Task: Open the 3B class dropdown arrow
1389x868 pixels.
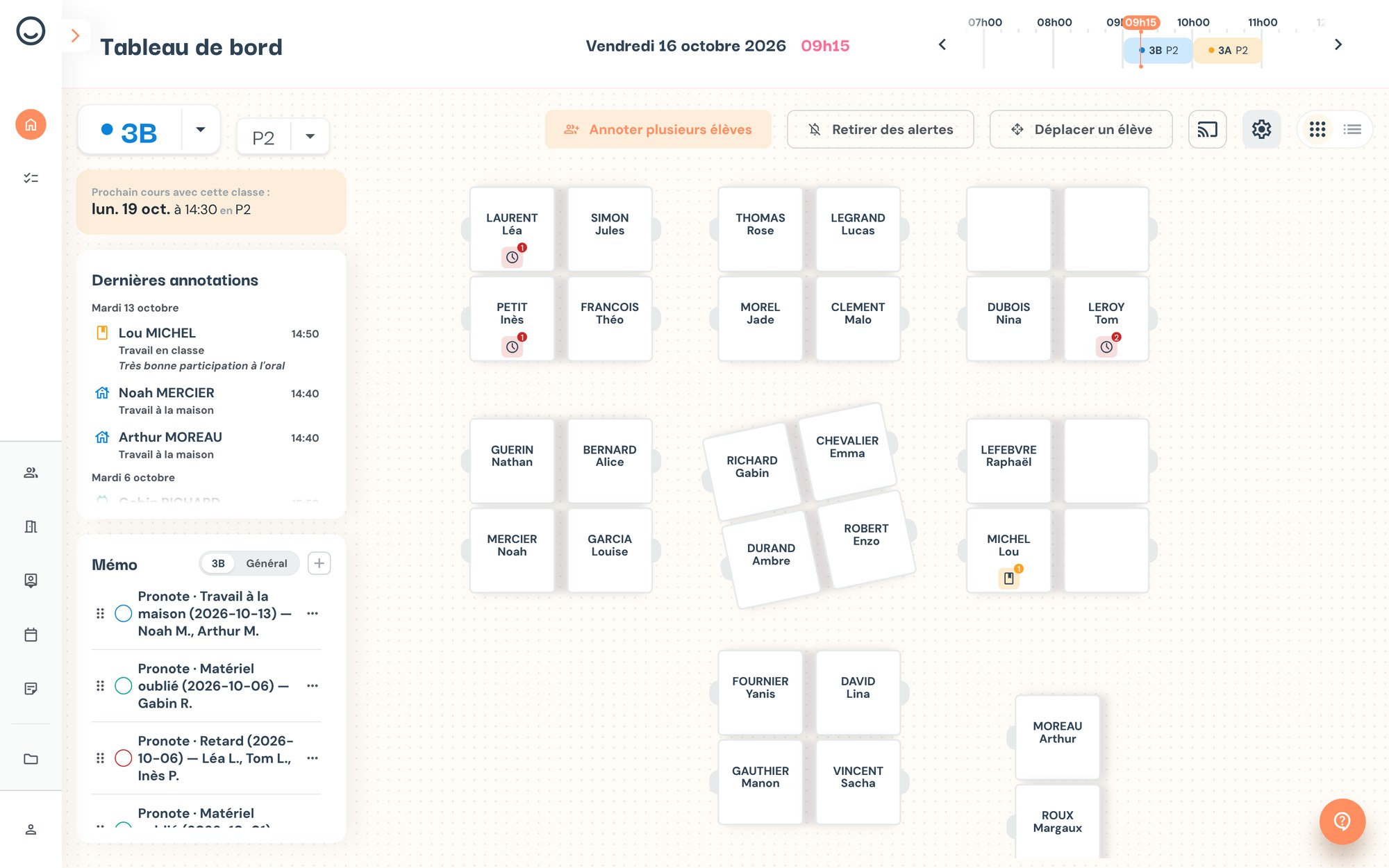Action: [x=201, y=130]
